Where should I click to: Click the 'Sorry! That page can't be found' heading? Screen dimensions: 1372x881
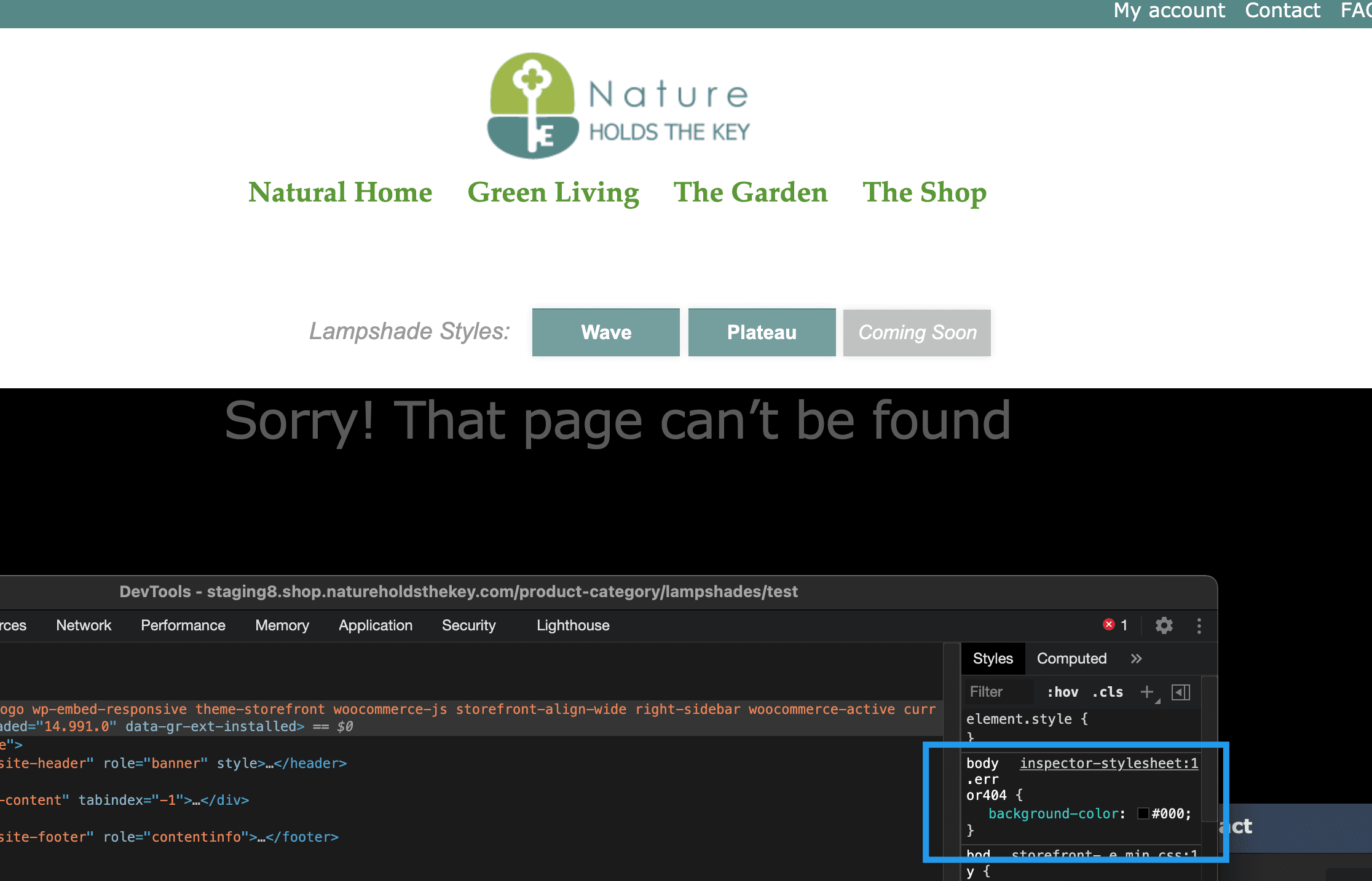618,421
